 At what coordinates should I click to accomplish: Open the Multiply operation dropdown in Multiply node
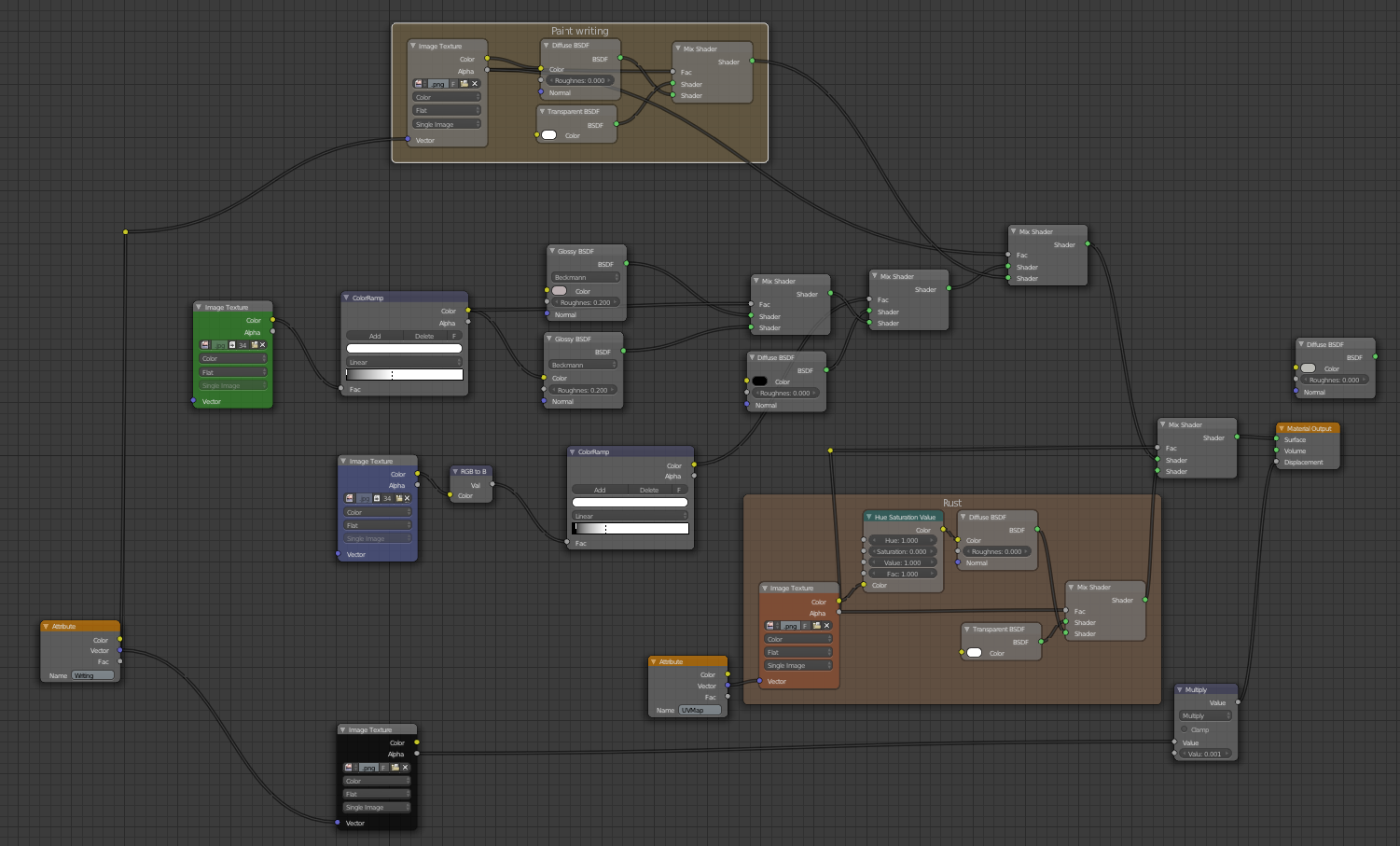pos(1206,716)
